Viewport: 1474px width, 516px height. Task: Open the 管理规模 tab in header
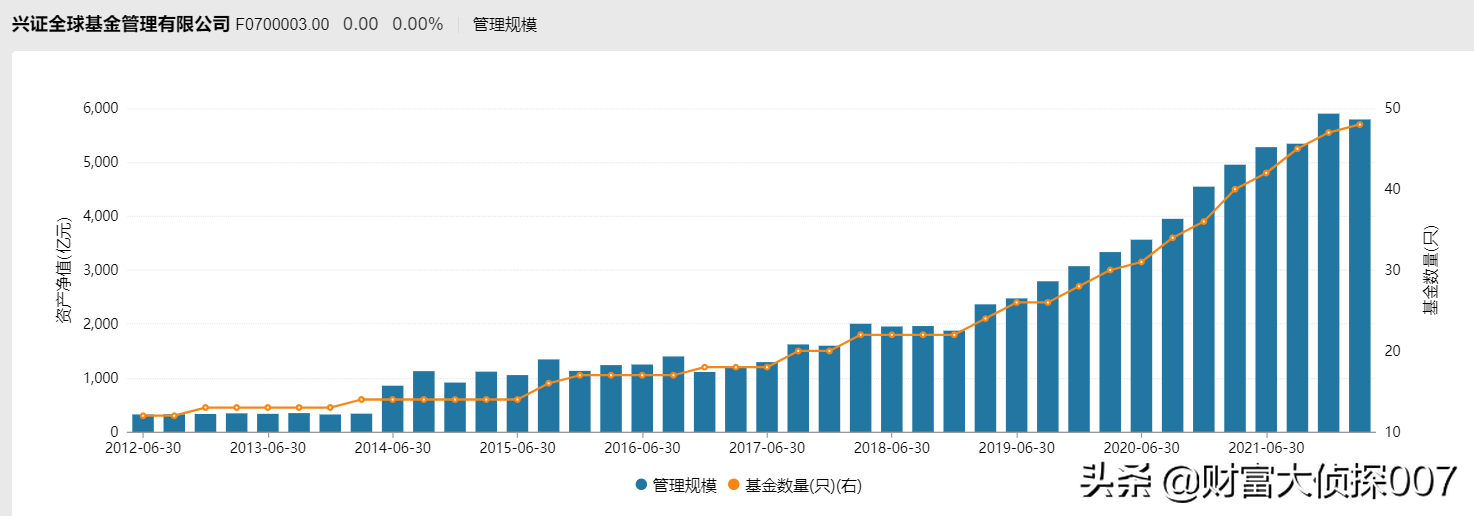[x=505, y=24]
